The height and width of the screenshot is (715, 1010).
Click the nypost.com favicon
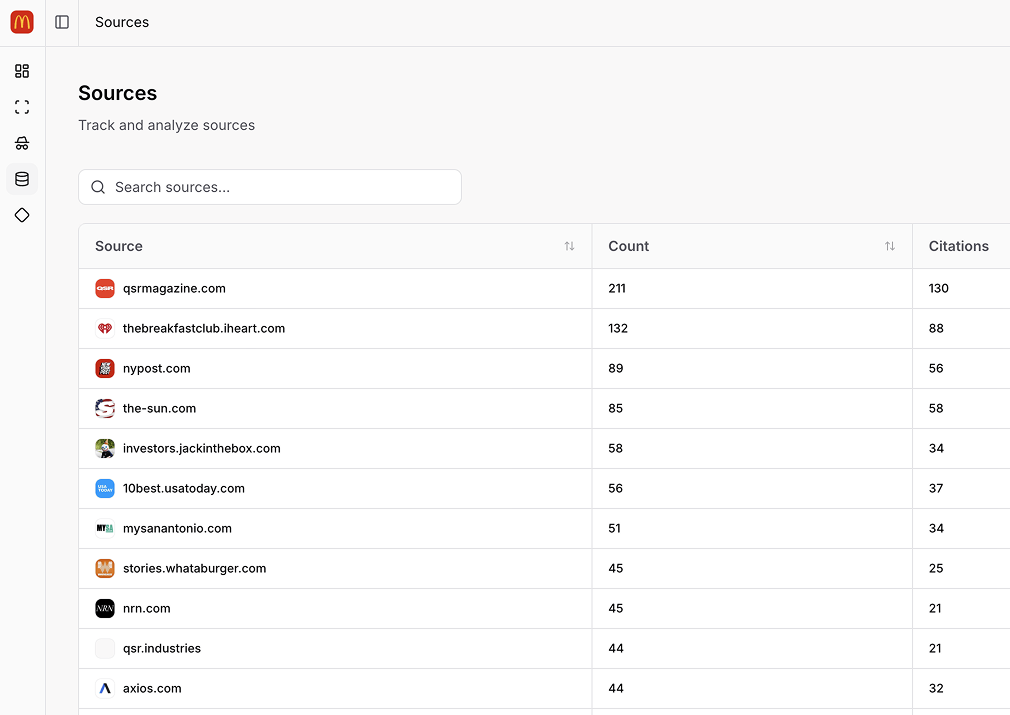[105, 368]
